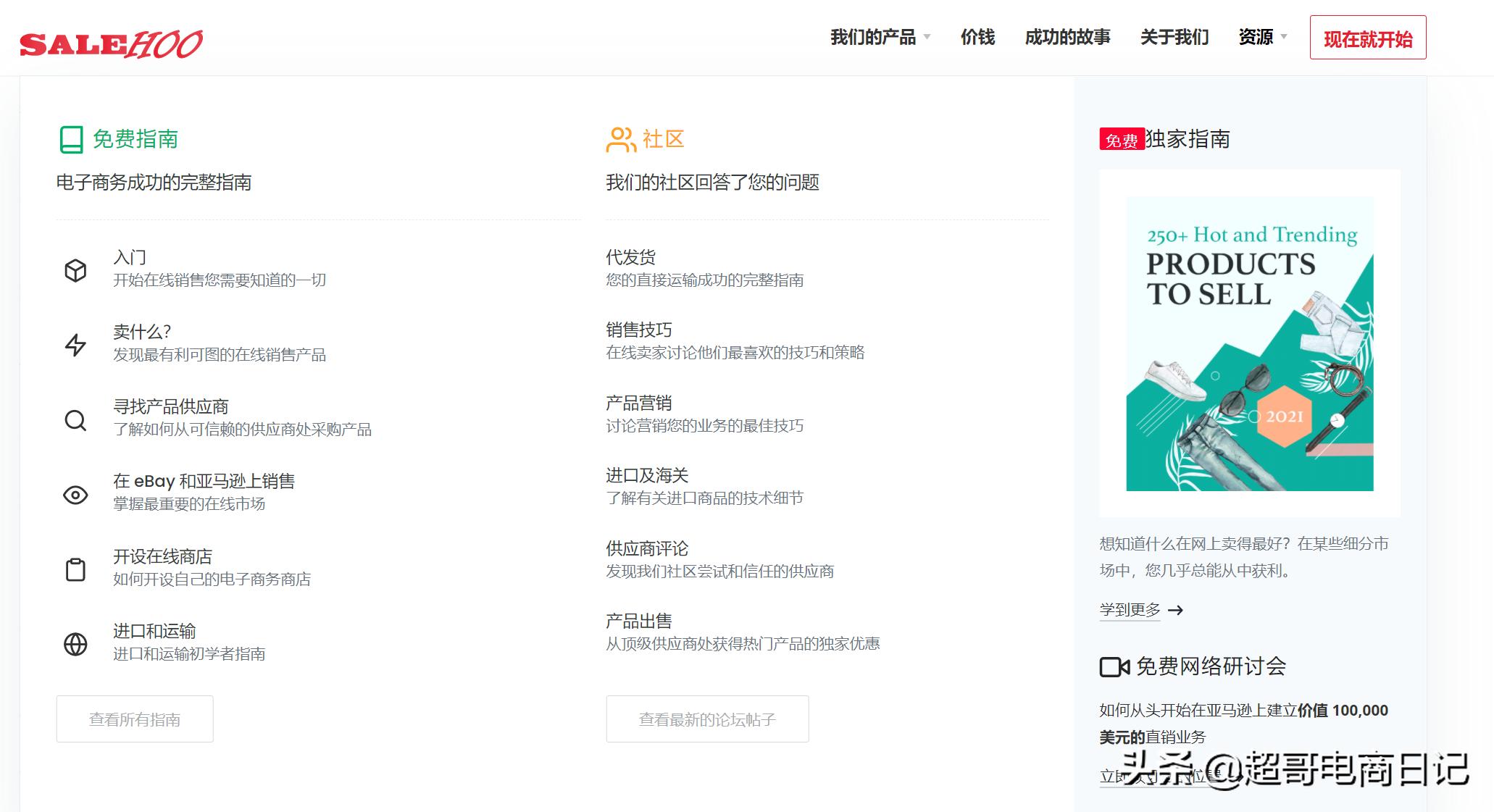The width and height of the screenshot is (1494, 812).
Task: Click the eye icon beside 在 eBay 和亚马逊上销售
Action: (x=75, y=495)
